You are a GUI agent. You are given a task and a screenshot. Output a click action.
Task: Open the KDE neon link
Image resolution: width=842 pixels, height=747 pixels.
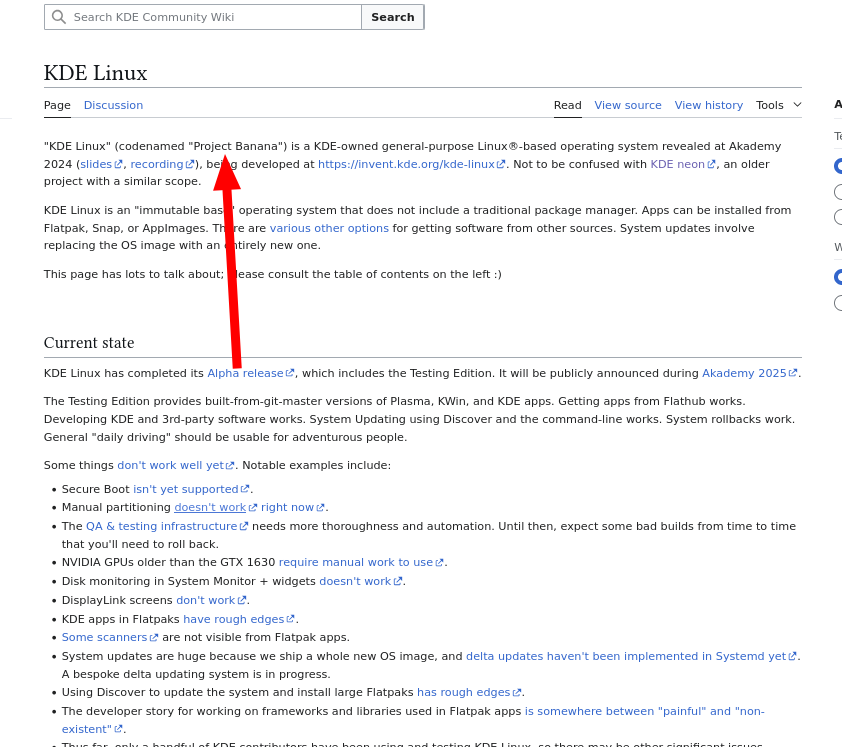click(x=683, y=164)
